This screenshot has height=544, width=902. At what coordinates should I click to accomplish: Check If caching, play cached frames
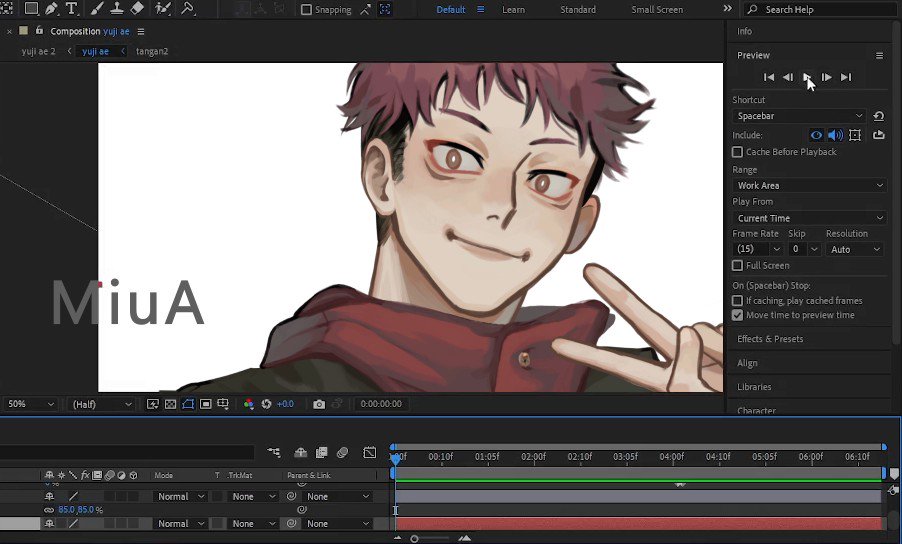pyautogui.click(x=737, y=301)
